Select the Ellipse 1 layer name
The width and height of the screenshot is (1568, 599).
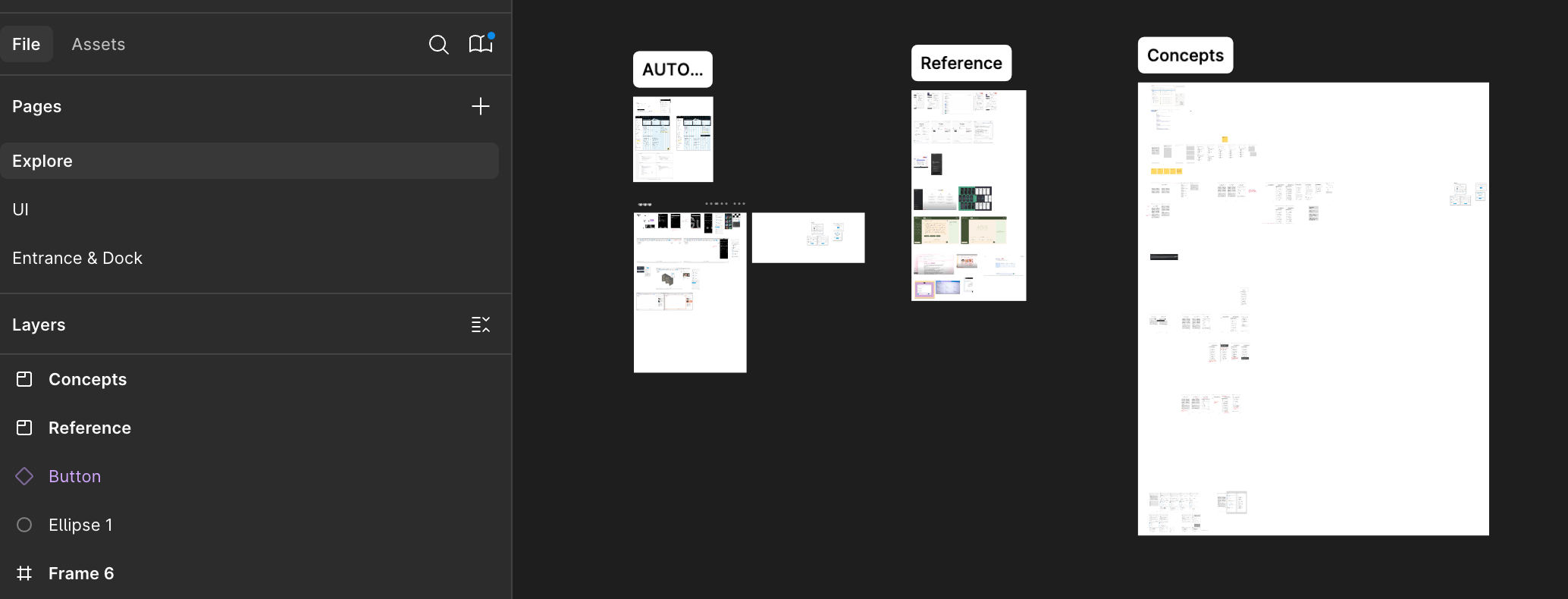(80, 525)
